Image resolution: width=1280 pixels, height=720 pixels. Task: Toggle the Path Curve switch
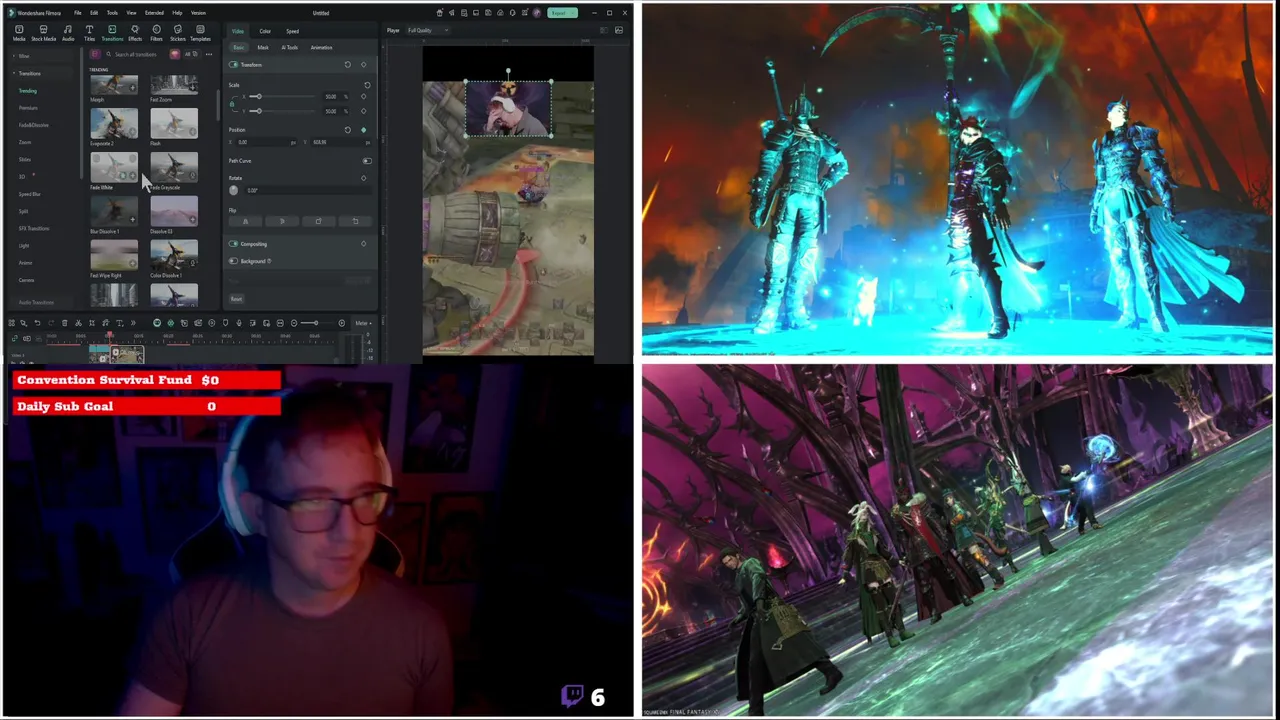pos(367,161)
